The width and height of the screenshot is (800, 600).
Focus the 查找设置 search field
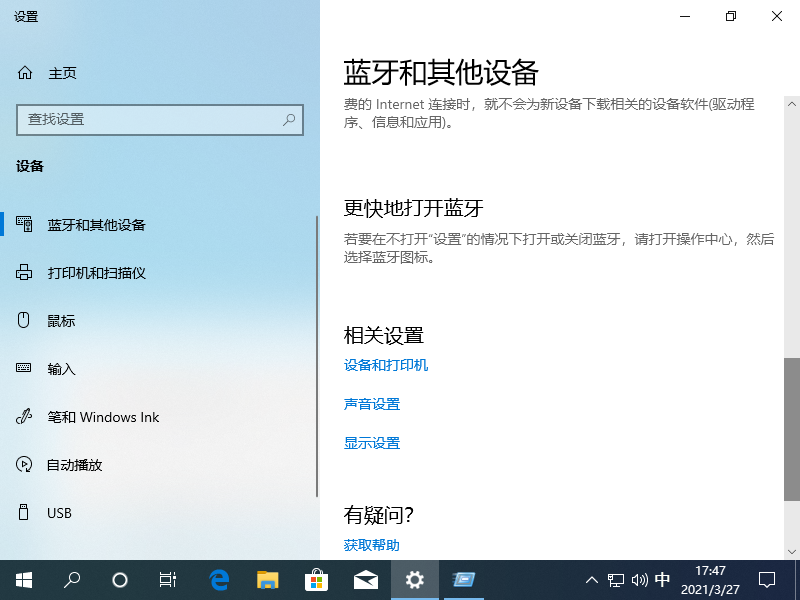tap(150, 119)
